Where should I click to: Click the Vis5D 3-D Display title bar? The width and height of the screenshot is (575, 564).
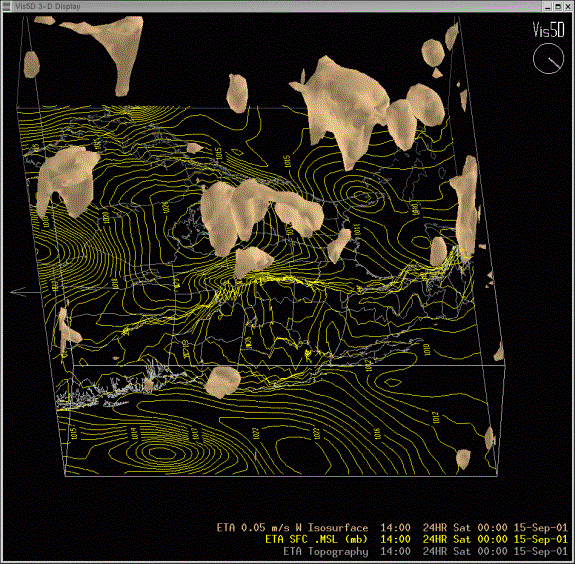click(x=275, y=6)
